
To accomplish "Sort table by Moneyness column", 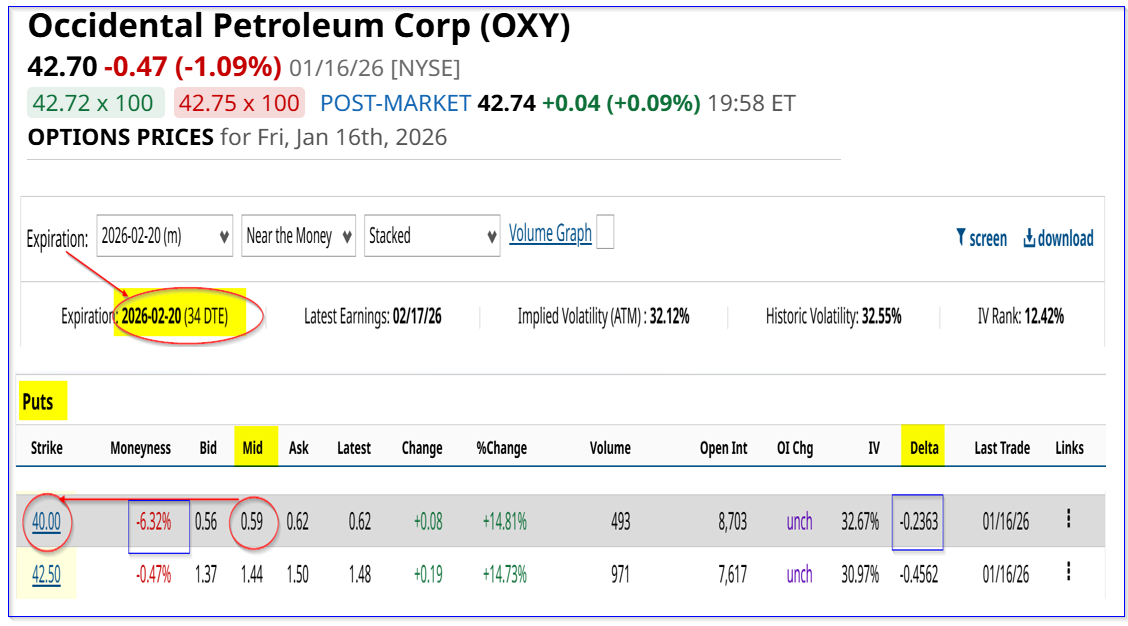I will (140, 448).
